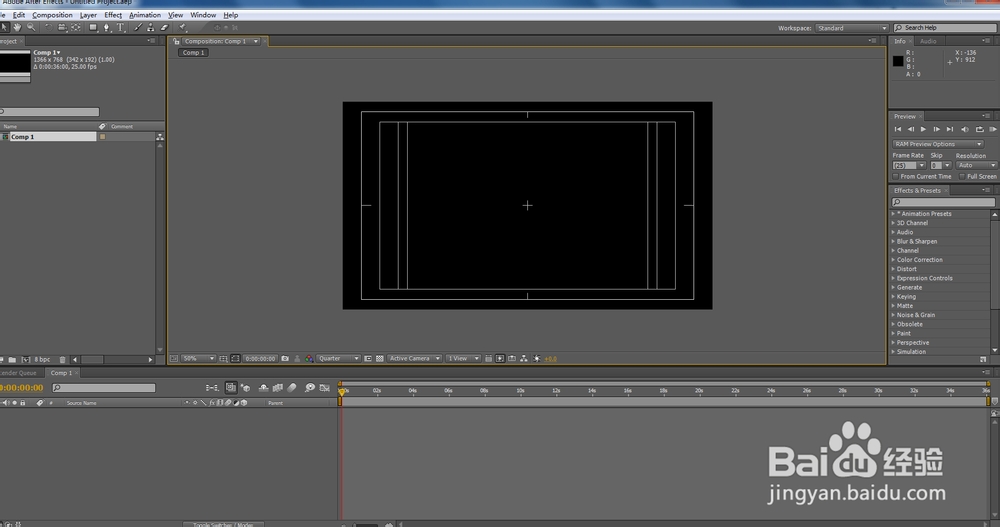Take a snapshot with camera icon
This screenshot has width=1000, height=527.
pos(285,359)
